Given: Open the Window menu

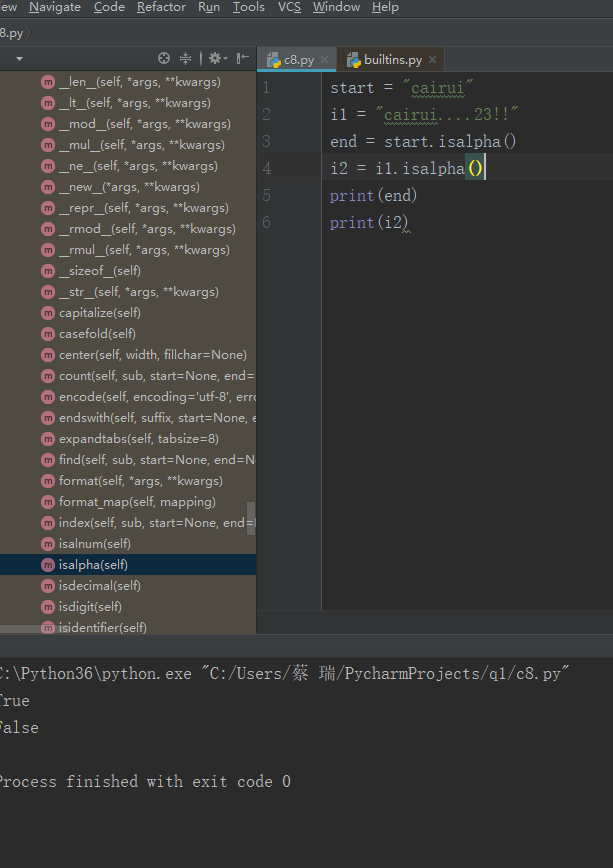Looking at the screenshot, I should 336,7.
